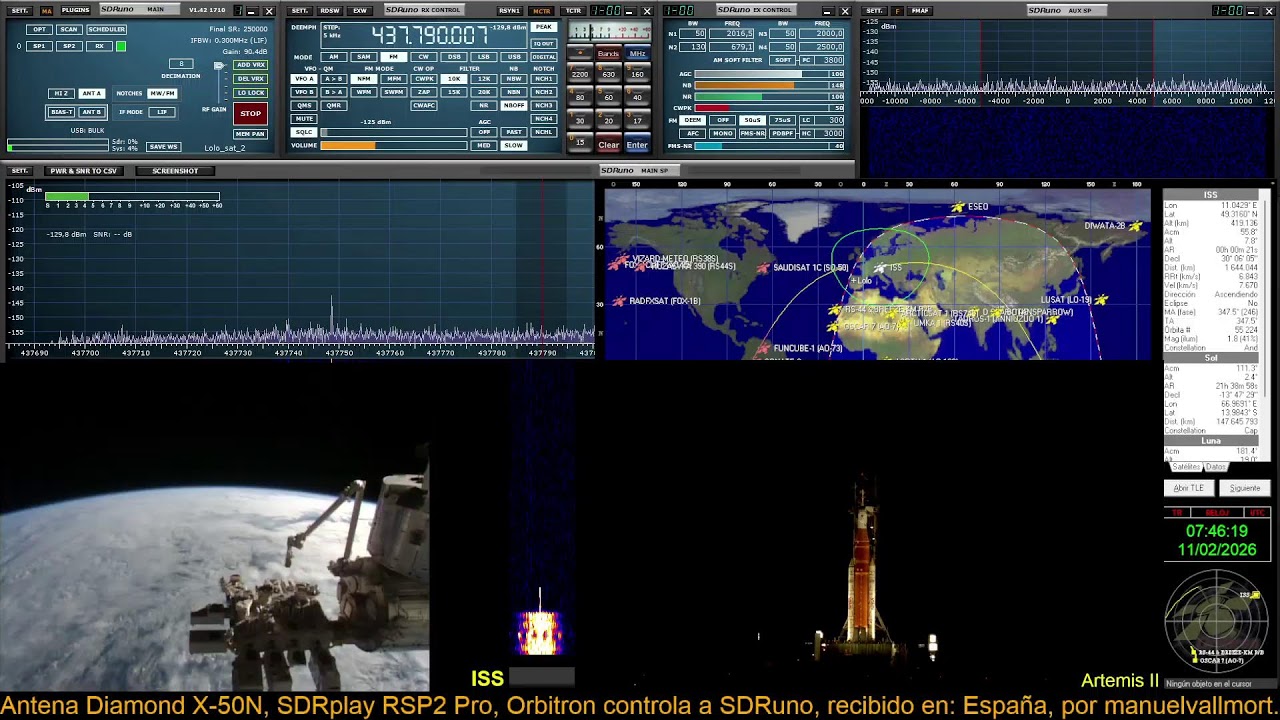Select FM demodulation mode
This screenshot has width=1280, height=720.
pos(393,57)
